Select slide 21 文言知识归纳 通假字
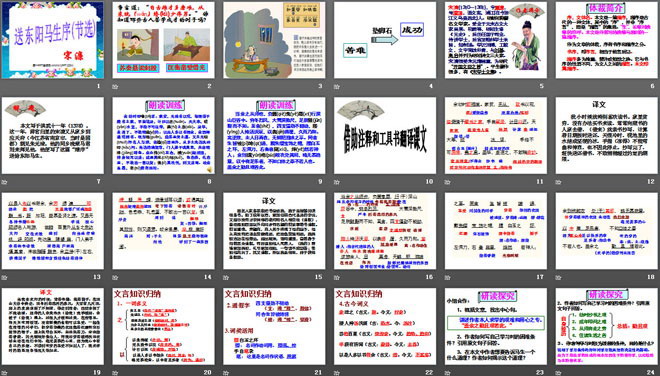Screen dimensions: 660x376 tap(274, 326)
